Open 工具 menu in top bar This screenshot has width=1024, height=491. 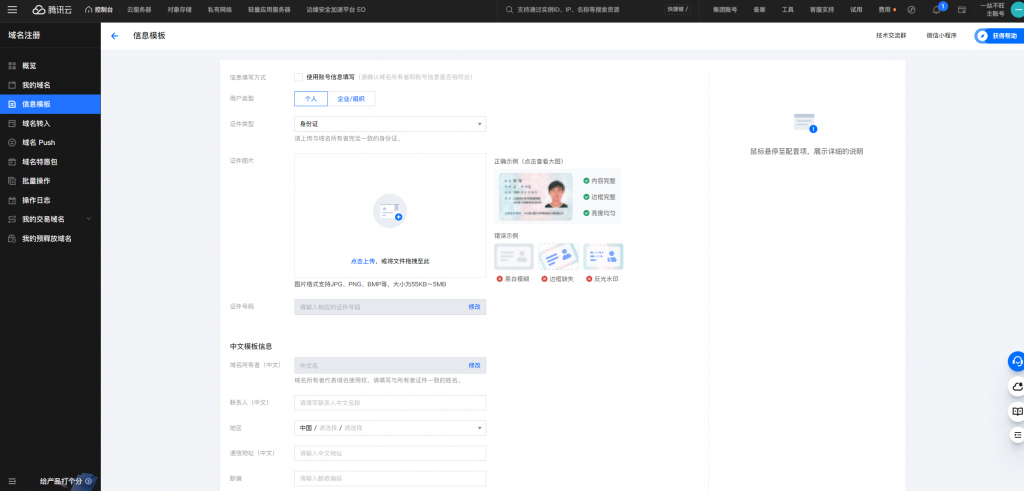788,10
